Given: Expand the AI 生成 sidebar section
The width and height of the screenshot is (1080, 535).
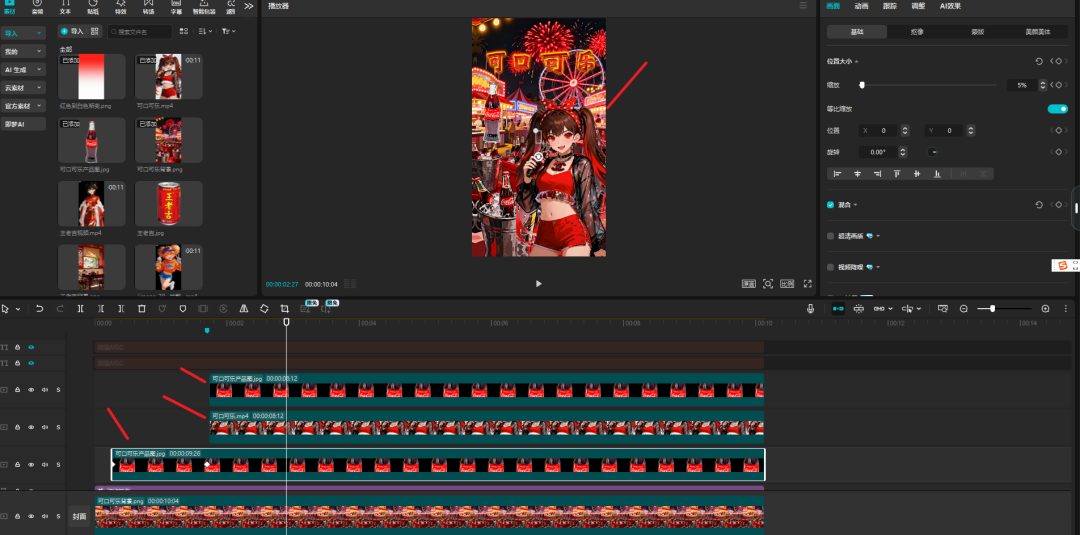Looking at the screenshot, I should [24, 70].
